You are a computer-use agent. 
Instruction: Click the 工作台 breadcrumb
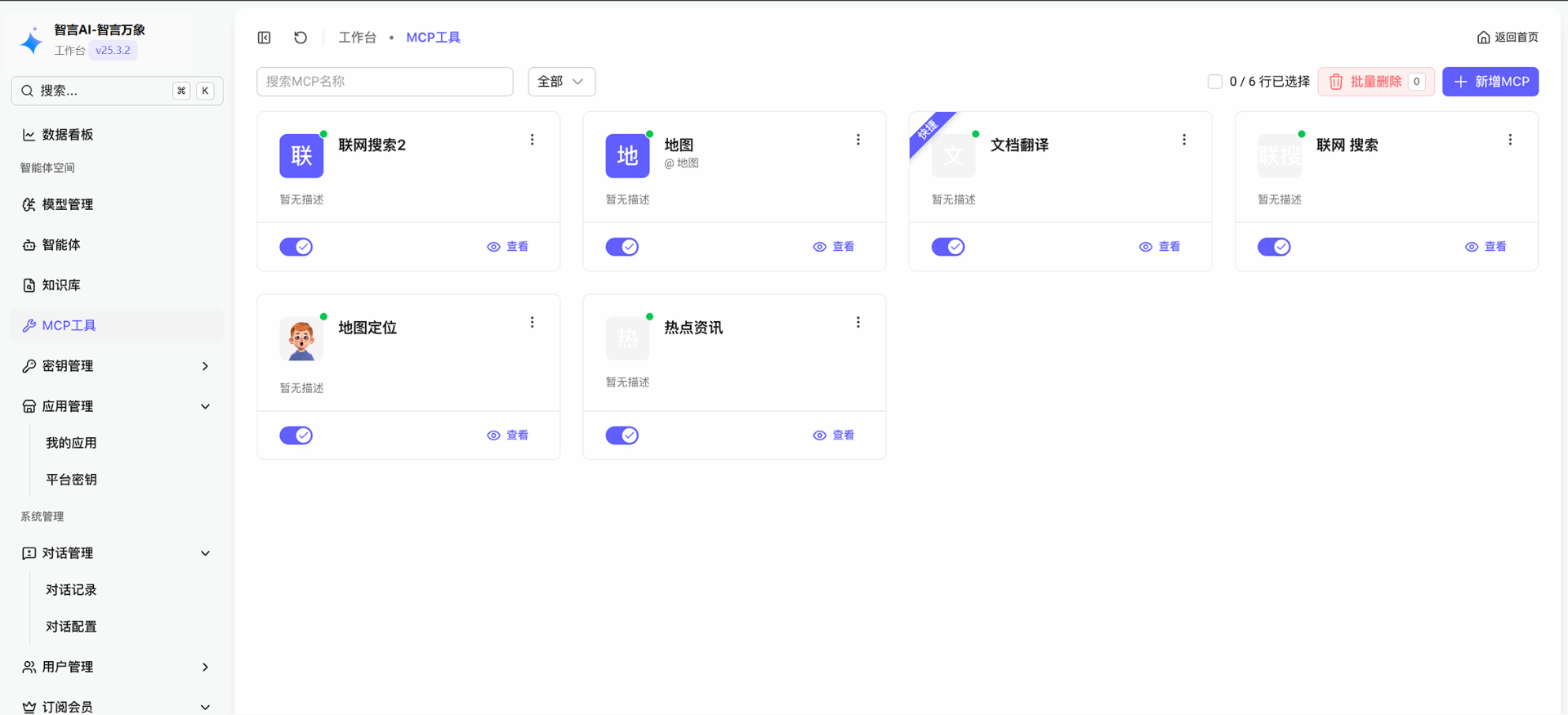pyautogui.click(x=358, y=38)
